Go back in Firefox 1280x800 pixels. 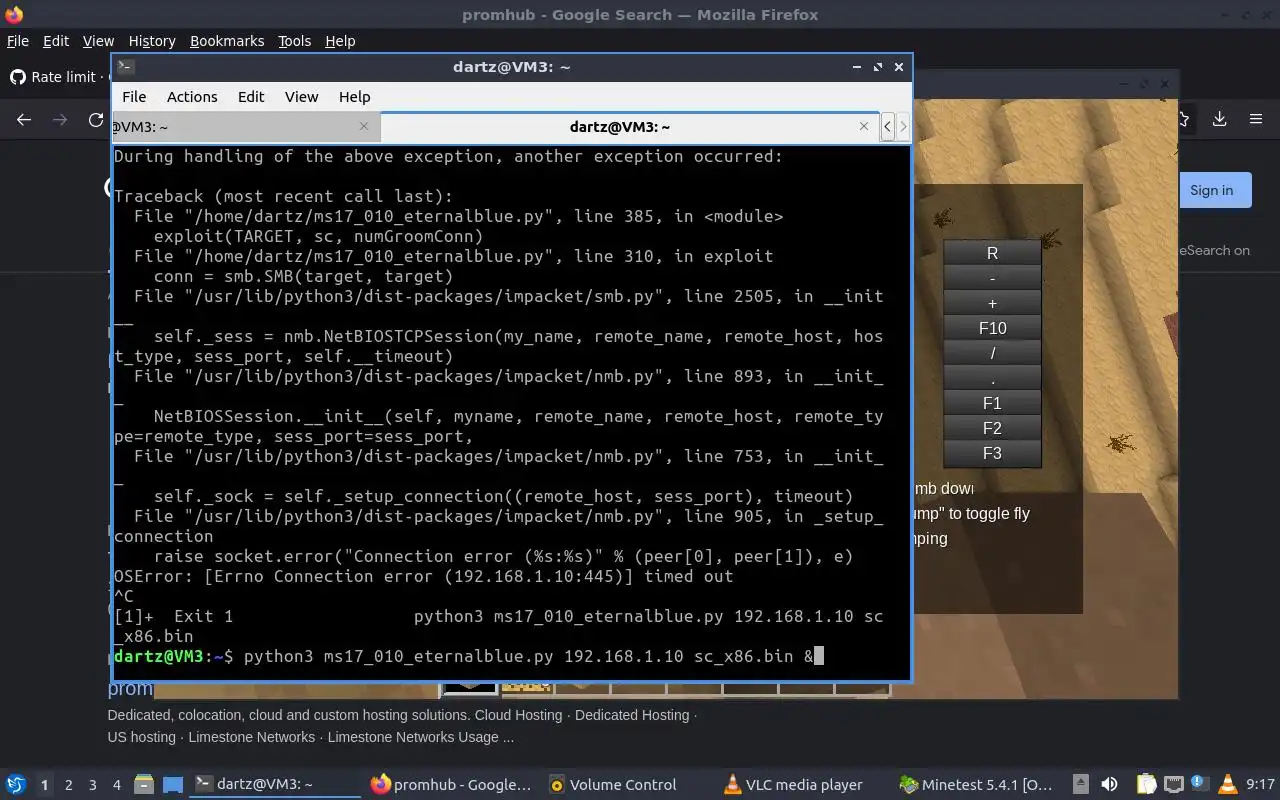24,120
